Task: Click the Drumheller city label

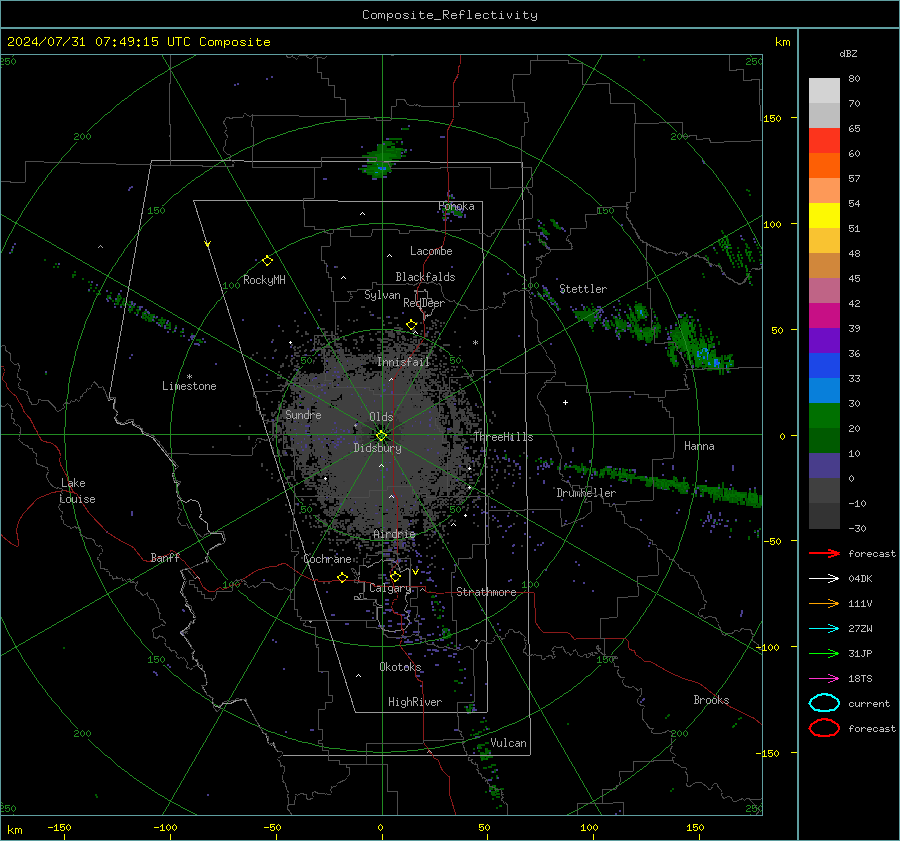Action: click(586, 493)
